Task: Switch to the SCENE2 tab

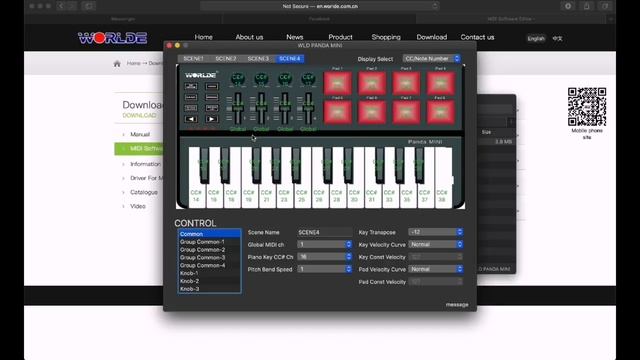Action: click(226, 59)
